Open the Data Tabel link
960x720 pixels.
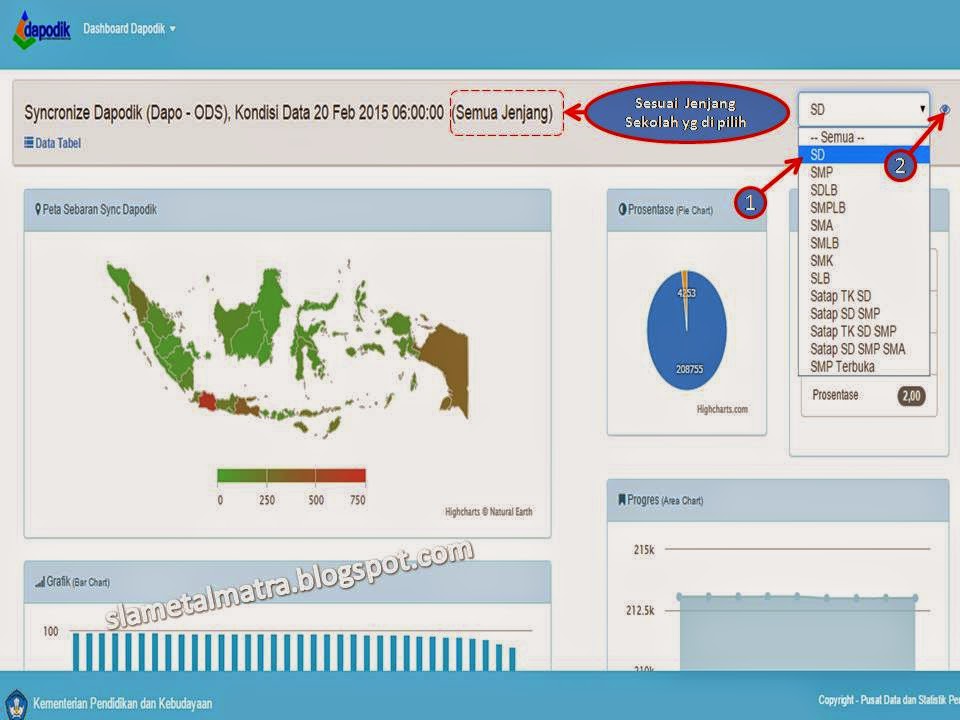[x=58, y=140]
